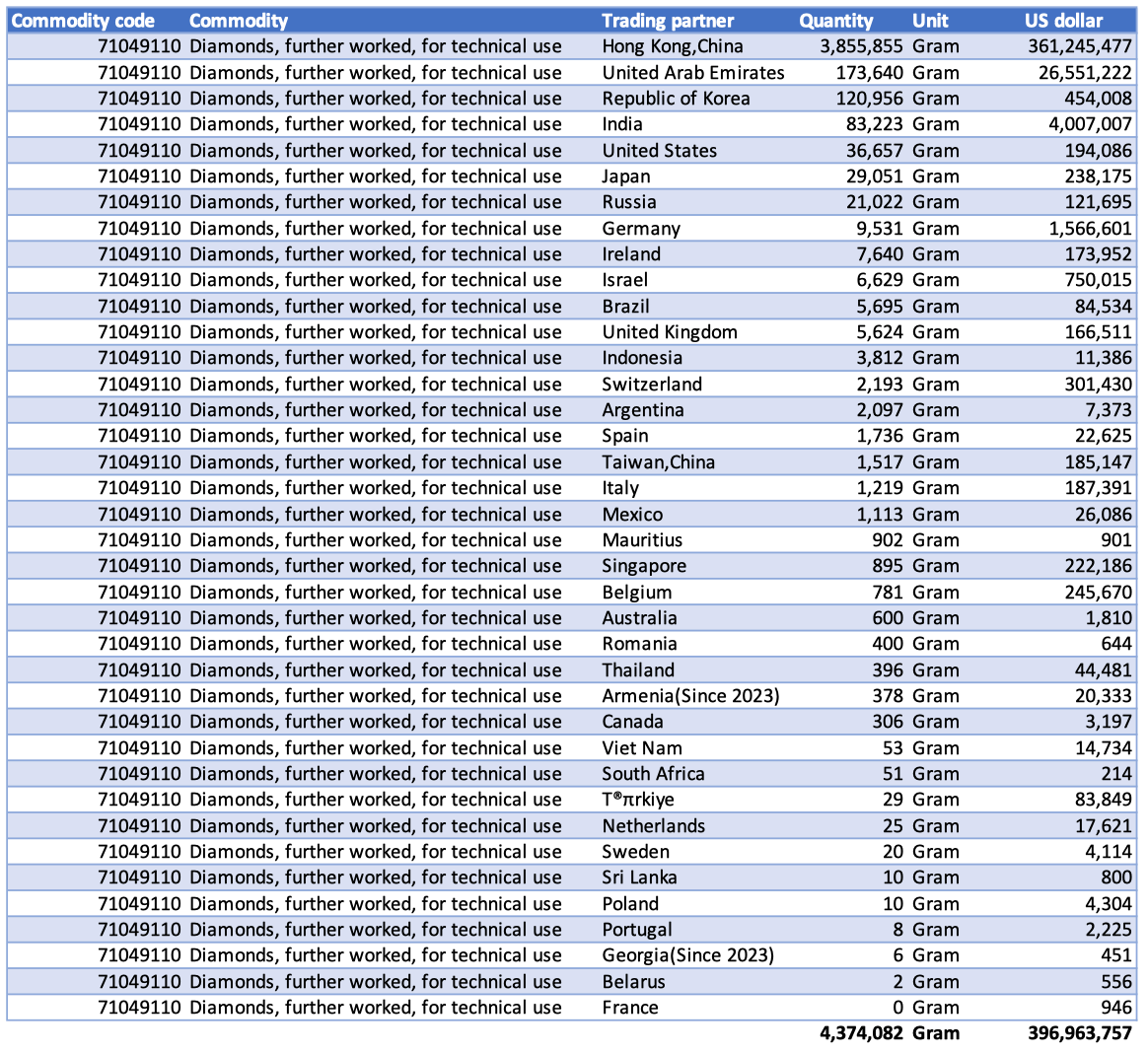The width and height of the screenshot is (1148, 1053).
Task: Click the France cell
Action: click(x=630, y=1008)
